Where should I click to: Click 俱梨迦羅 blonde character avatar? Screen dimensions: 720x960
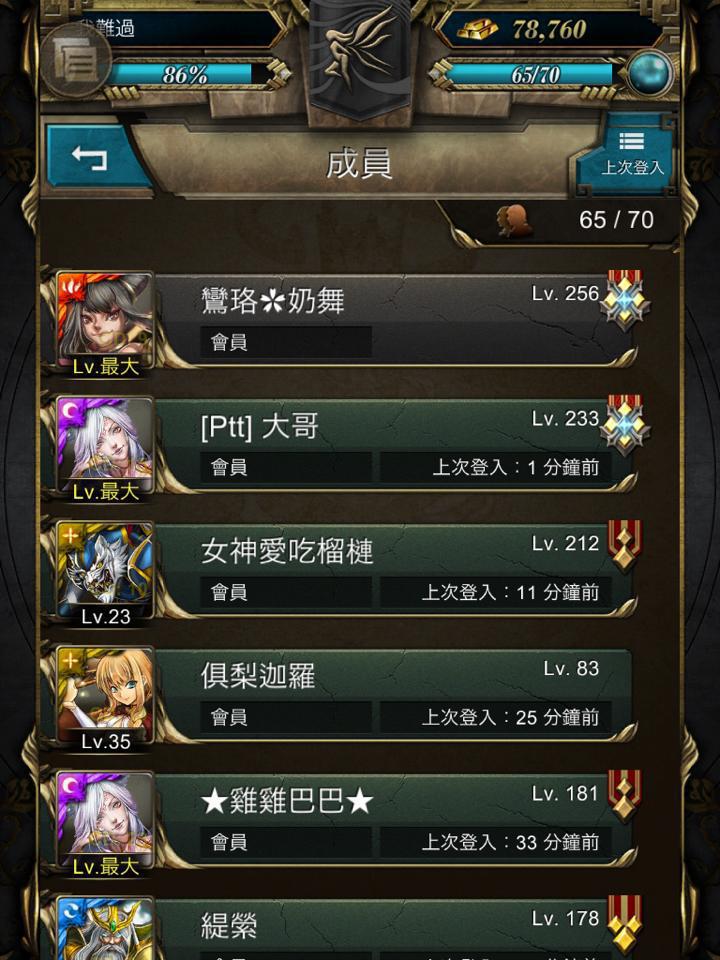click(x=105, y=697)
